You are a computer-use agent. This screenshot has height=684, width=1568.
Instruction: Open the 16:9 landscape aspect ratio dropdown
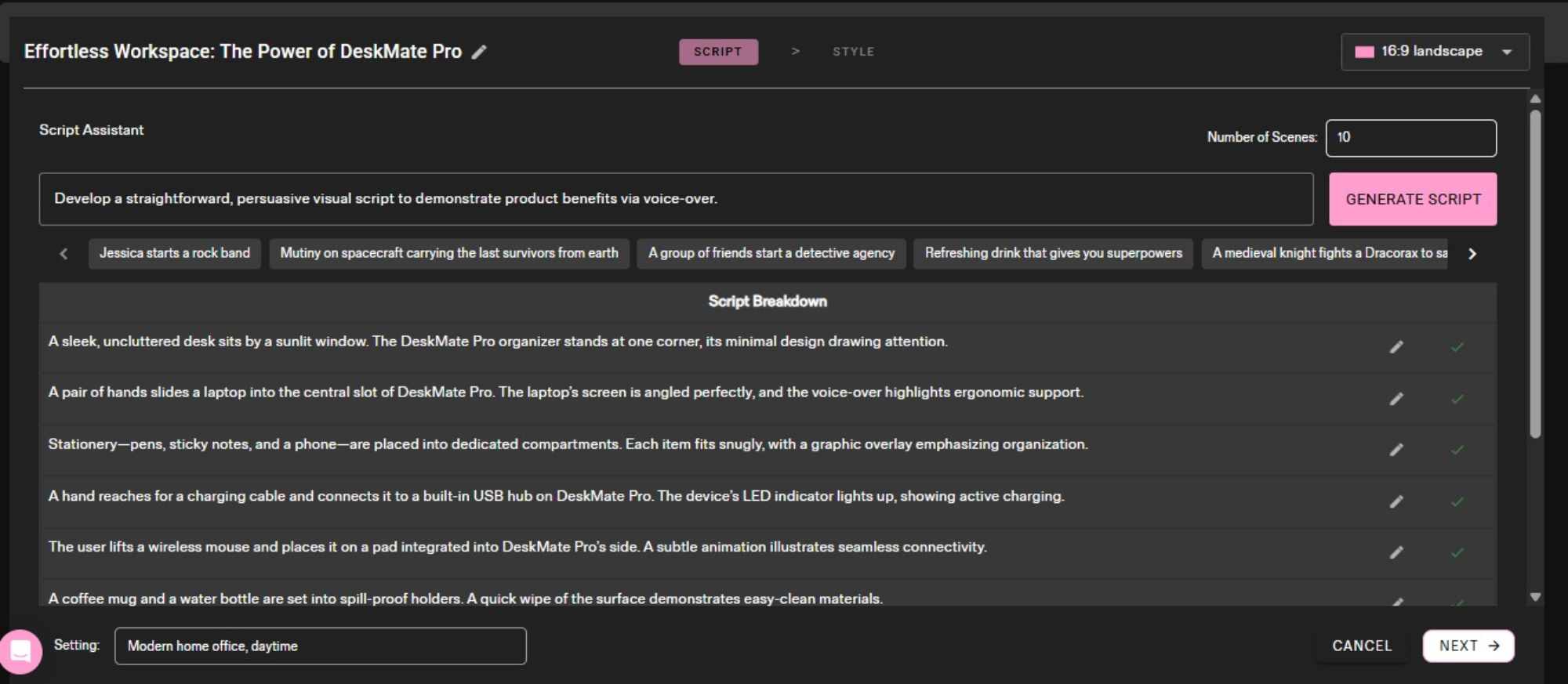tap(1435, 52)
